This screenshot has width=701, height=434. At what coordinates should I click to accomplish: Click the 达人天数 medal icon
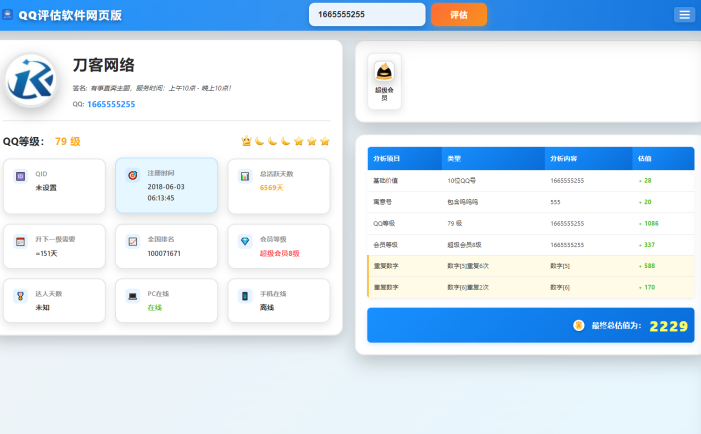pyautogui.click(x=20, y=296)
